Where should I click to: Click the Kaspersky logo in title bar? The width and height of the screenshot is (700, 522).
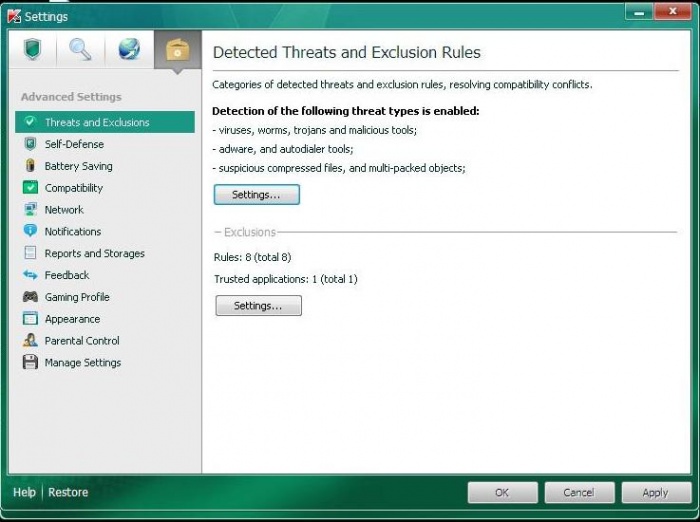14,16
